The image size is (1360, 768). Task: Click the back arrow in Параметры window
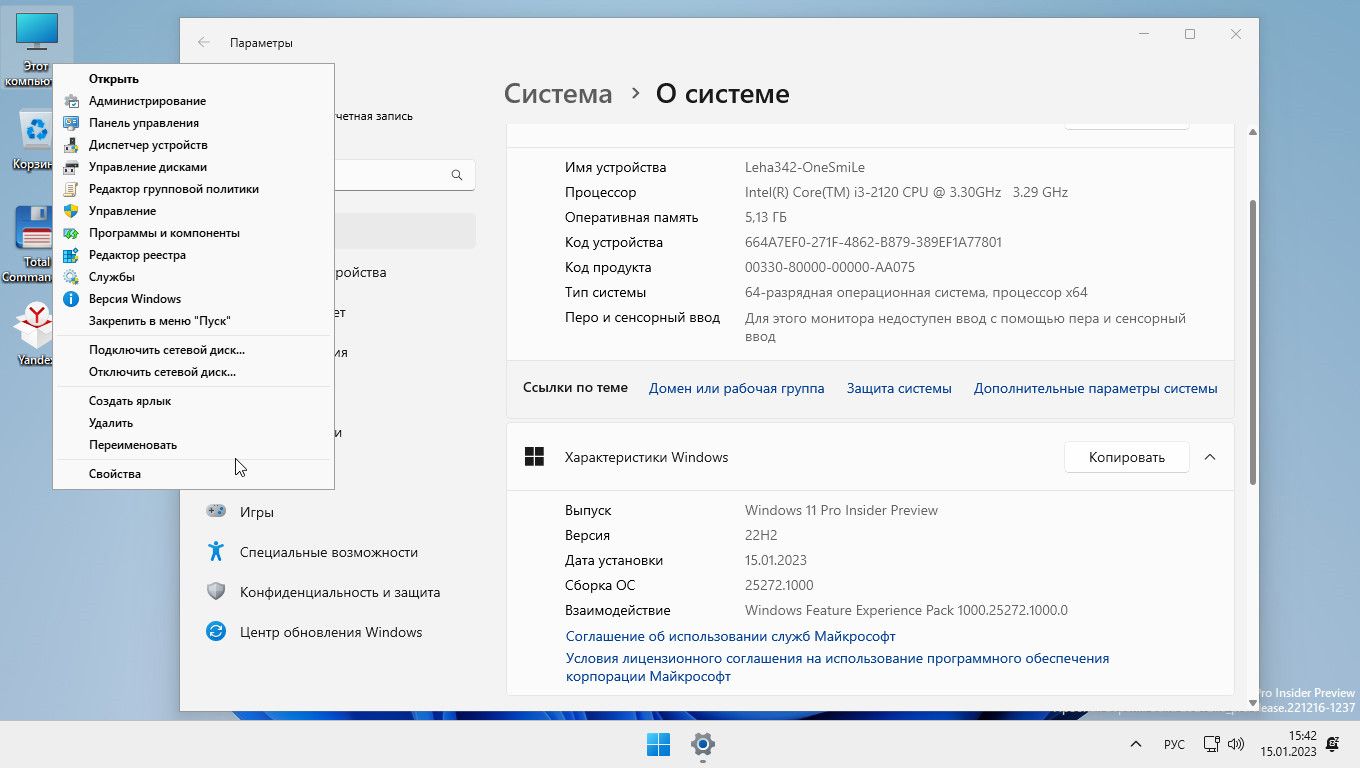[204, 43]
